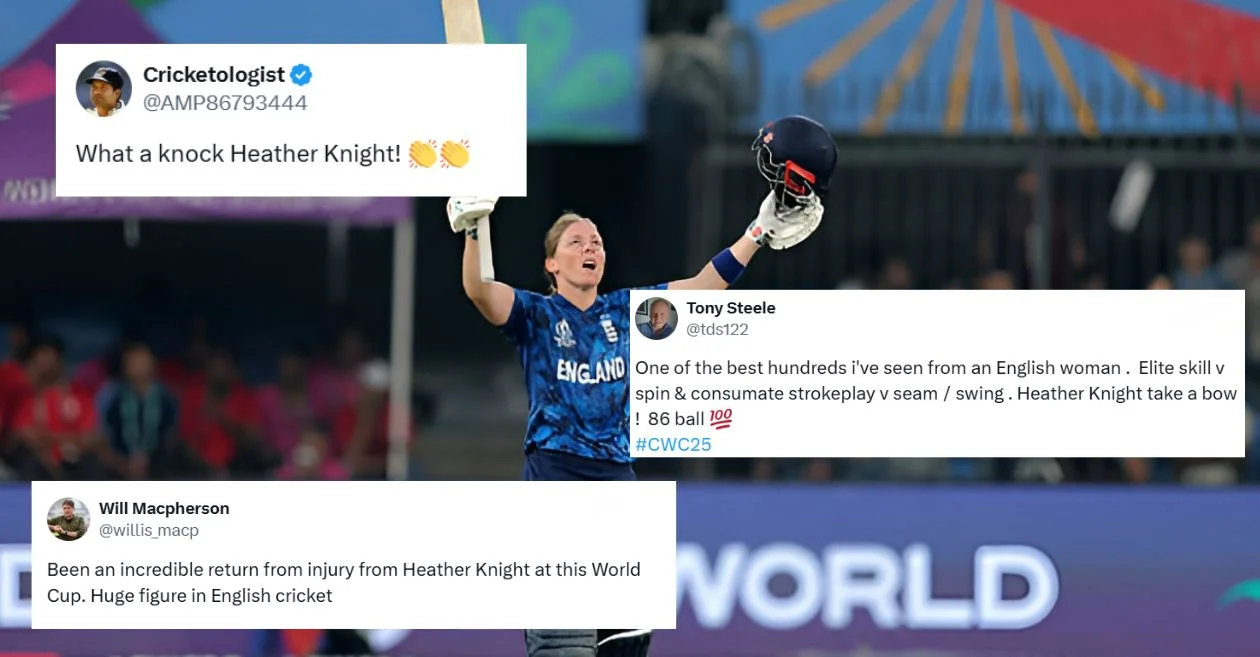Click the clapping hands emoji in the tweet
1260x657 pixels.
439,154
